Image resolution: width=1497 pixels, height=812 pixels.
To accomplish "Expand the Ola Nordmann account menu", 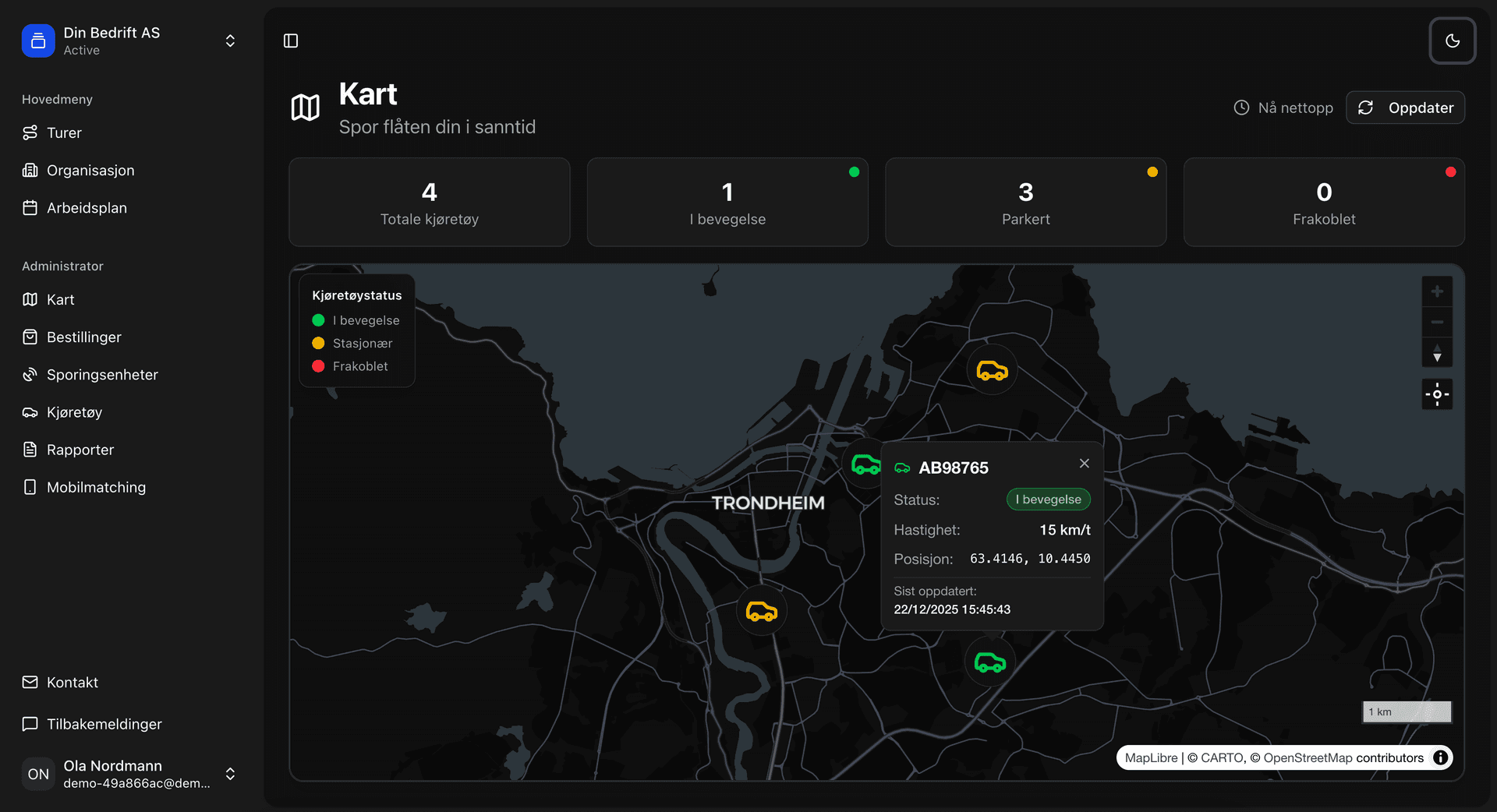I will point(230,774).
